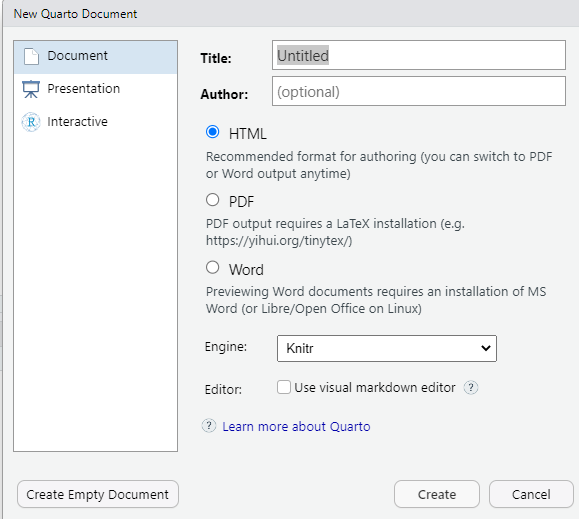This screenshot has height=519, width=579.
Task: Choose the Presentation type in sidebar
Action: click(95, 89)
